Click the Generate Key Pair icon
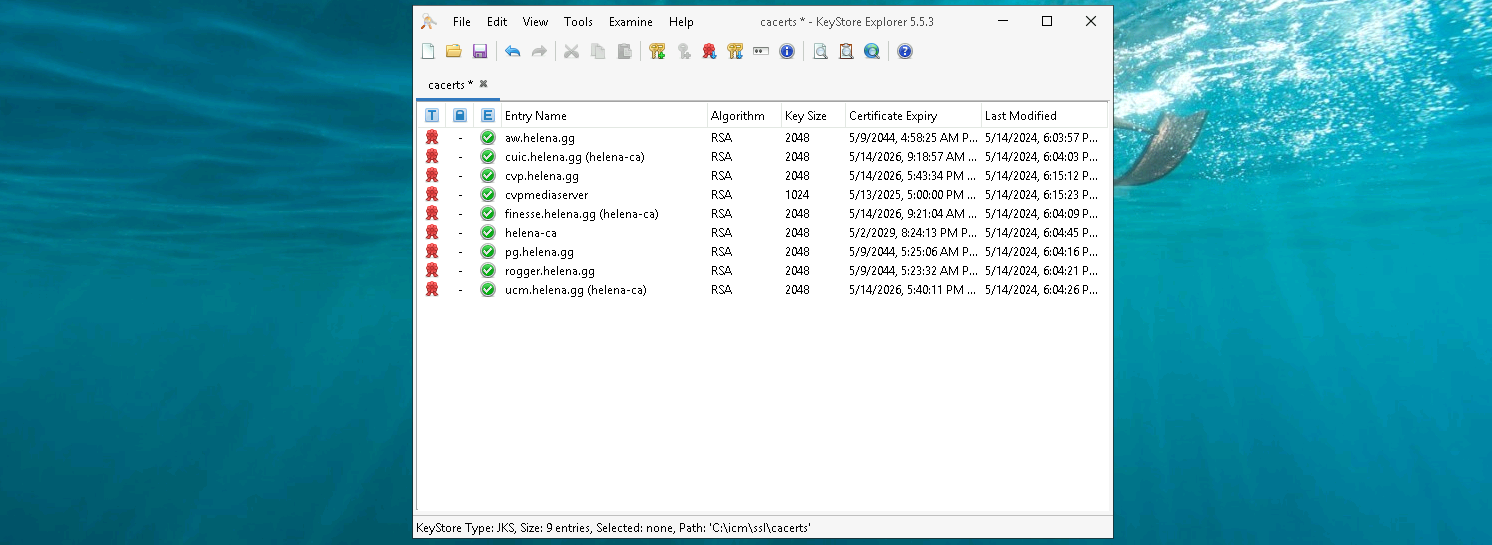This screenshot has width=1492, height=545. pyautogui.click(x=657, y=51)
